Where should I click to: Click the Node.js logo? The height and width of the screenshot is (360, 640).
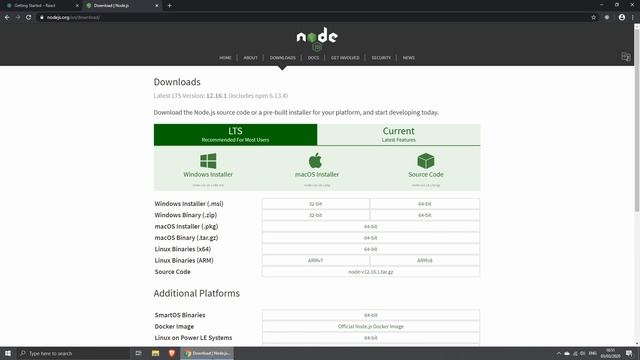317,39
